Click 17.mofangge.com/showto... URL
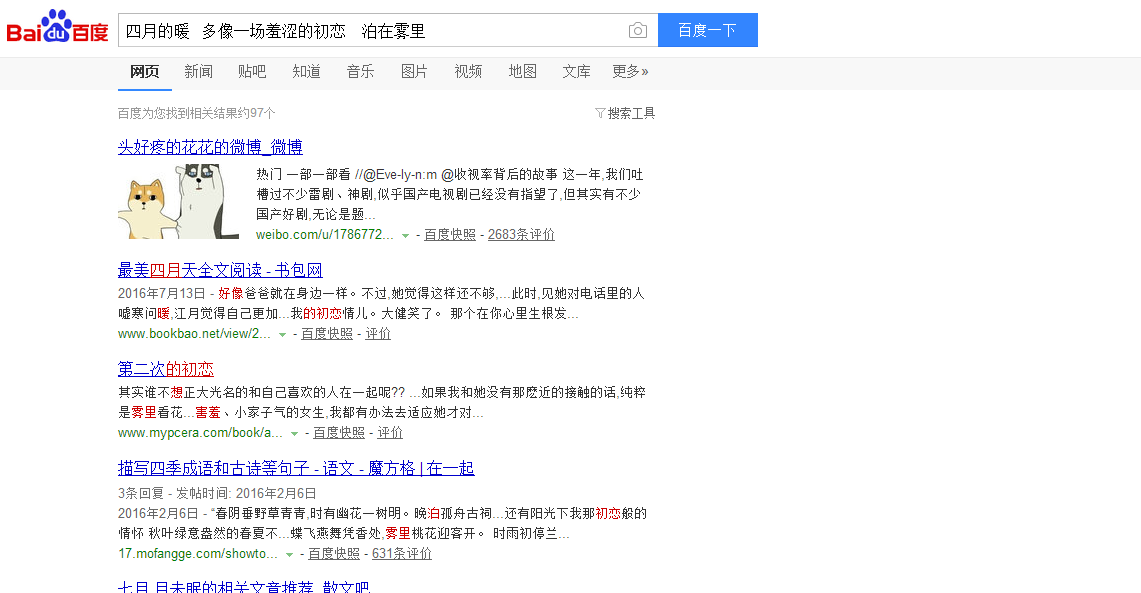This screenshot has width=1141, height=593. click(x=198, y=553)
